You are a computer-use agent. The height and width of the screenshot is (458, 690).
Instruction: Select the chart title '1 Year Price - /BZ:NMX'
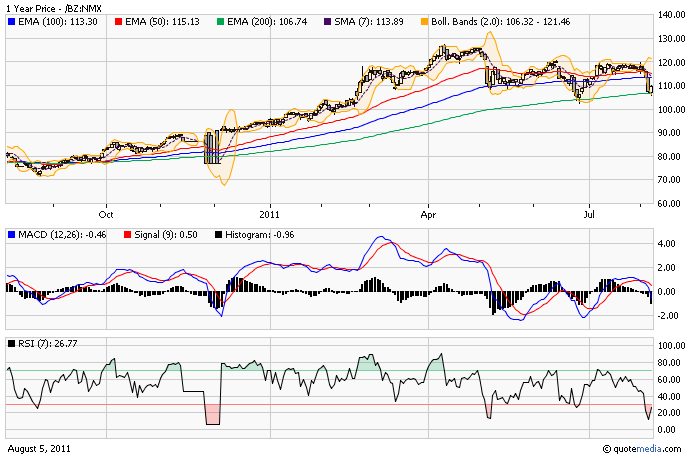54,8
